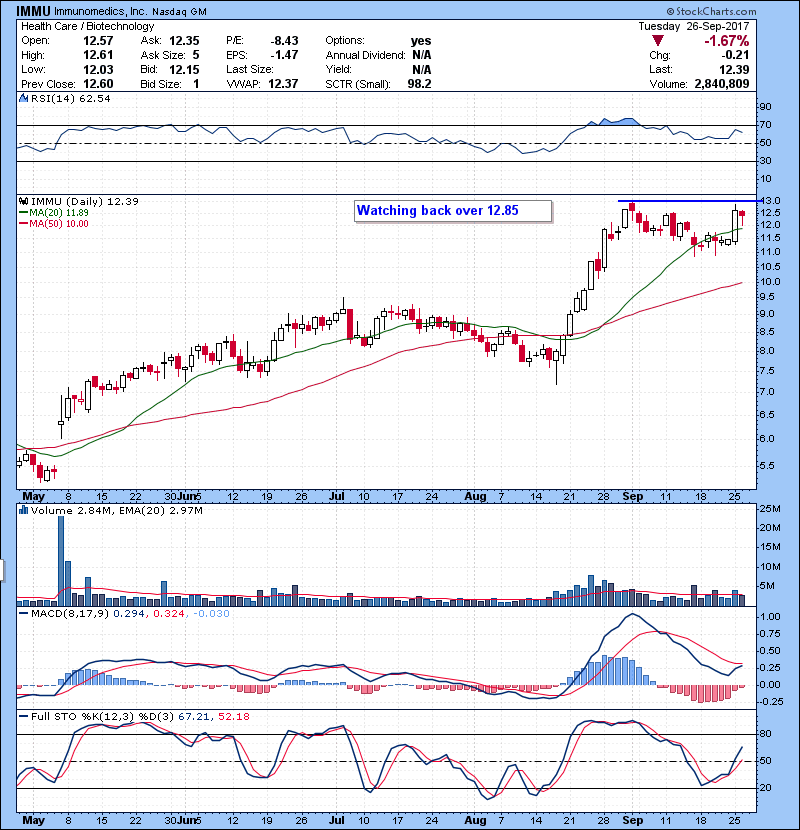Click the Volume figure 2,840,809

[x=722, y=84]
